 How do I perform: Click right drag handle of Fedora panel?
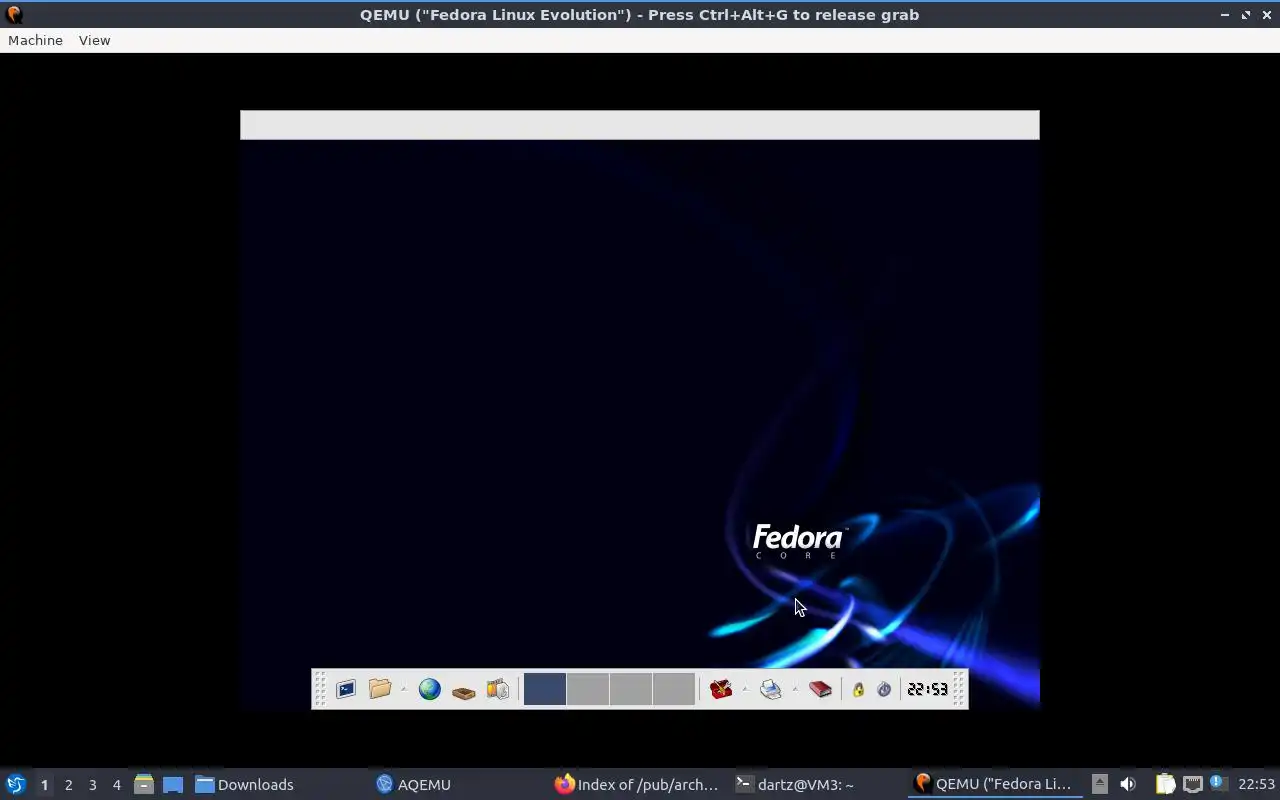pos(959,689)
